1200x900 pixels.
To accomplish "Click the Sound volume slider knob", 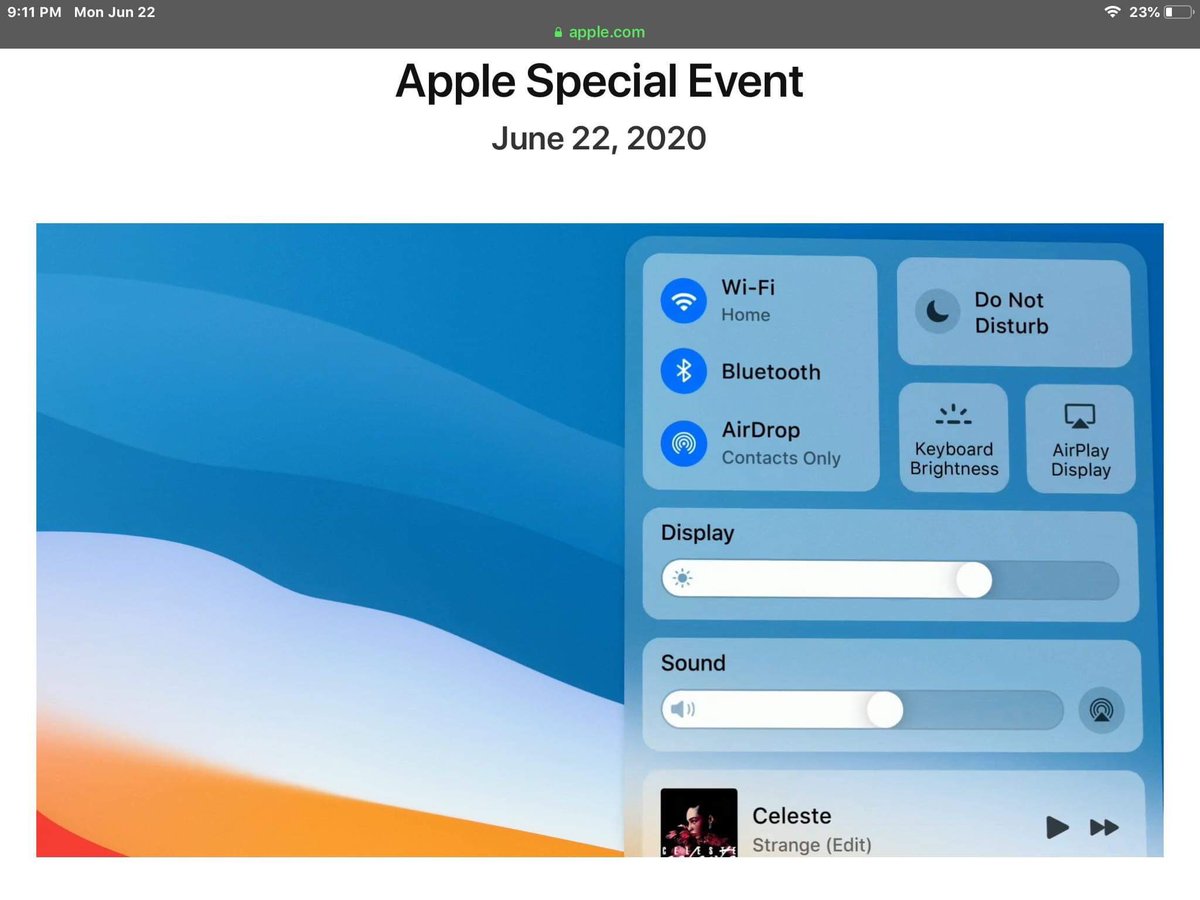I will click(x=884, y=710).
